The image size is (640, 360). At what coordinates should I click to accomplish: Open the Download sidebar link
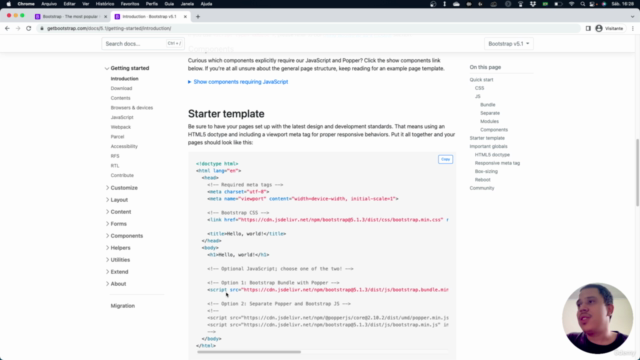(x=121, y=88)
